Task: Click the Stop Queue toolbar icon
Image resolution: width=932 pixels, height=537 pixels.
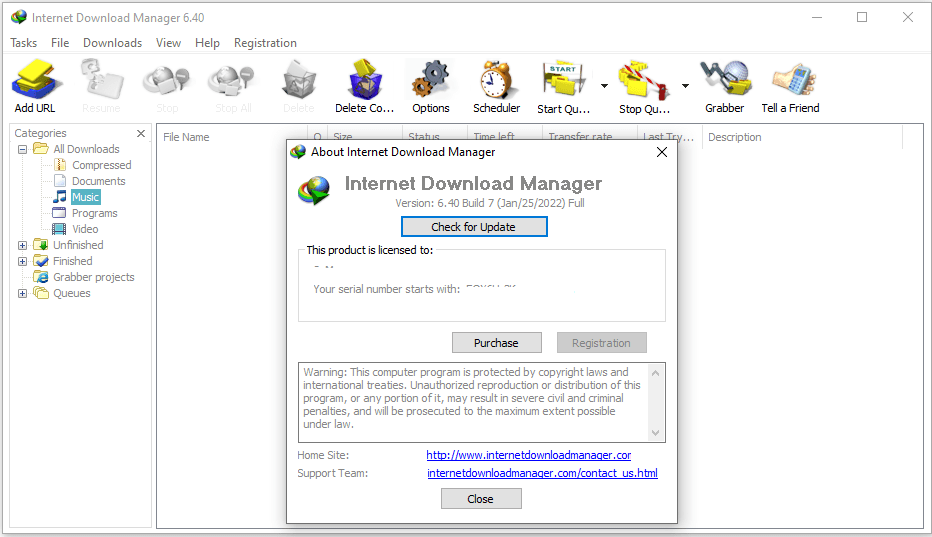Action: coord(644,79)
